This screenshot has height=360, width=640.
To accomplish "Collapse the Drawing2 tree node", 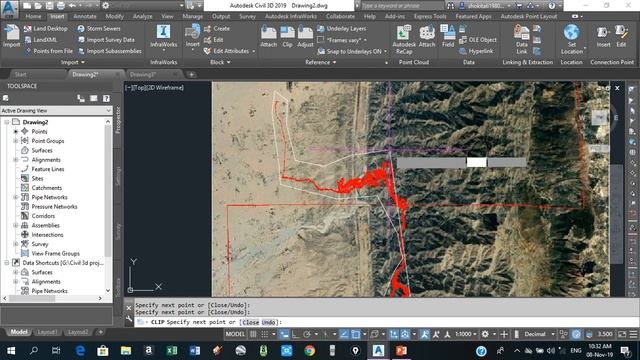I will click(x=7, y=122).
